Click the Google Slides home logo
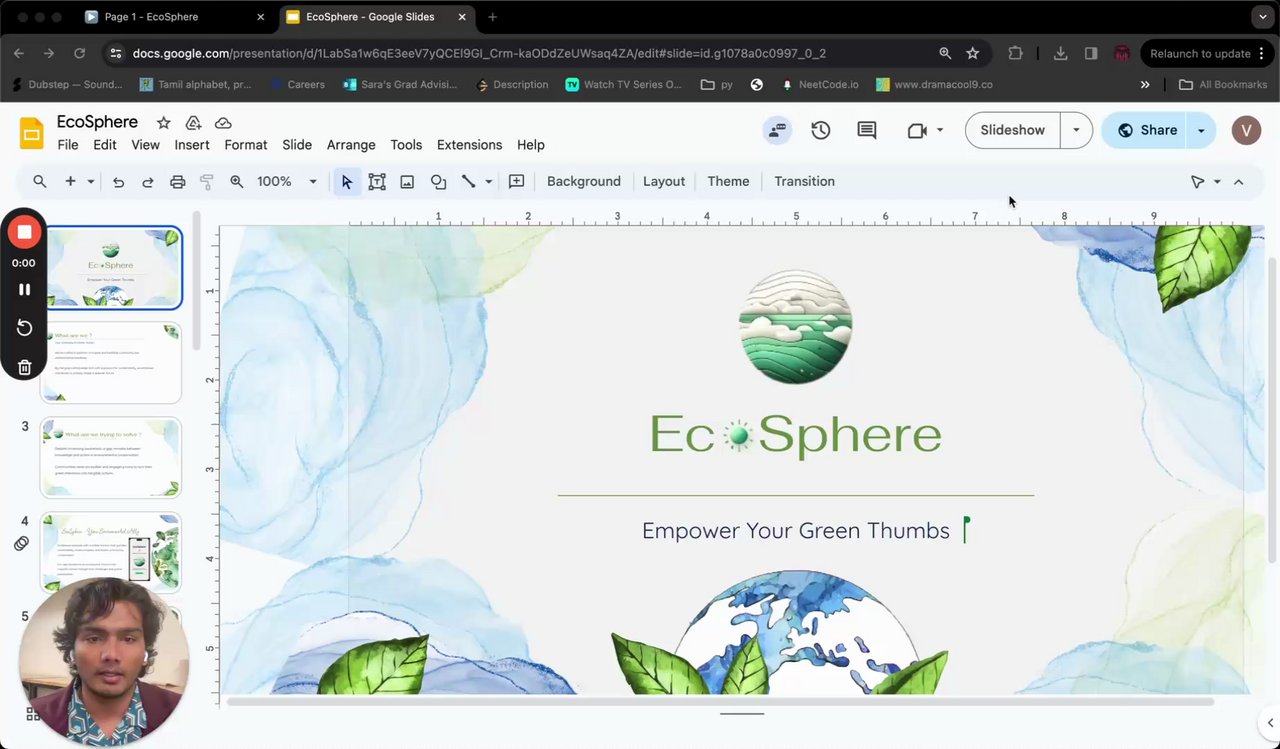1280x749 pixels. point(32,131)
